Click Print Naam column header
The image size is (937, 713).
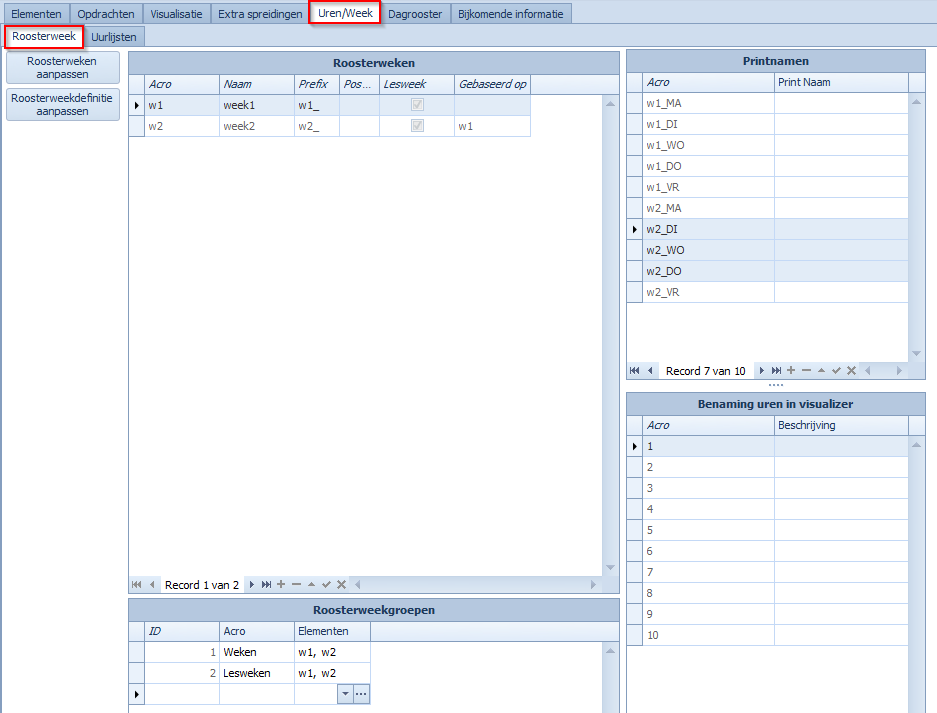841,82
